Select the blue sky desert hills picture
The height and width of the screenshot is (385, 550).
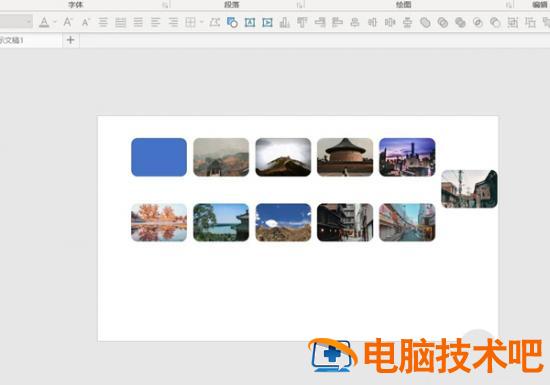pyautogui.click(x=283, y=222)
